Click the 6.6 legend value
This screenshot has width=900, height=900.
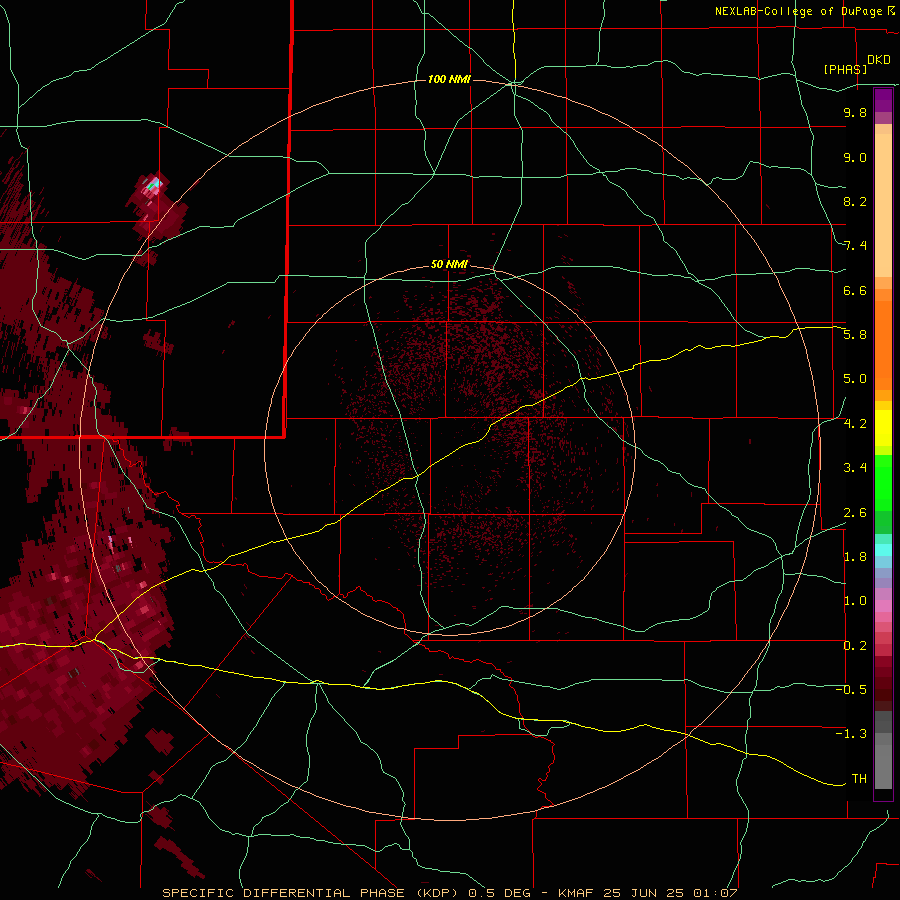pyautogui.click(x=855, y=290)
